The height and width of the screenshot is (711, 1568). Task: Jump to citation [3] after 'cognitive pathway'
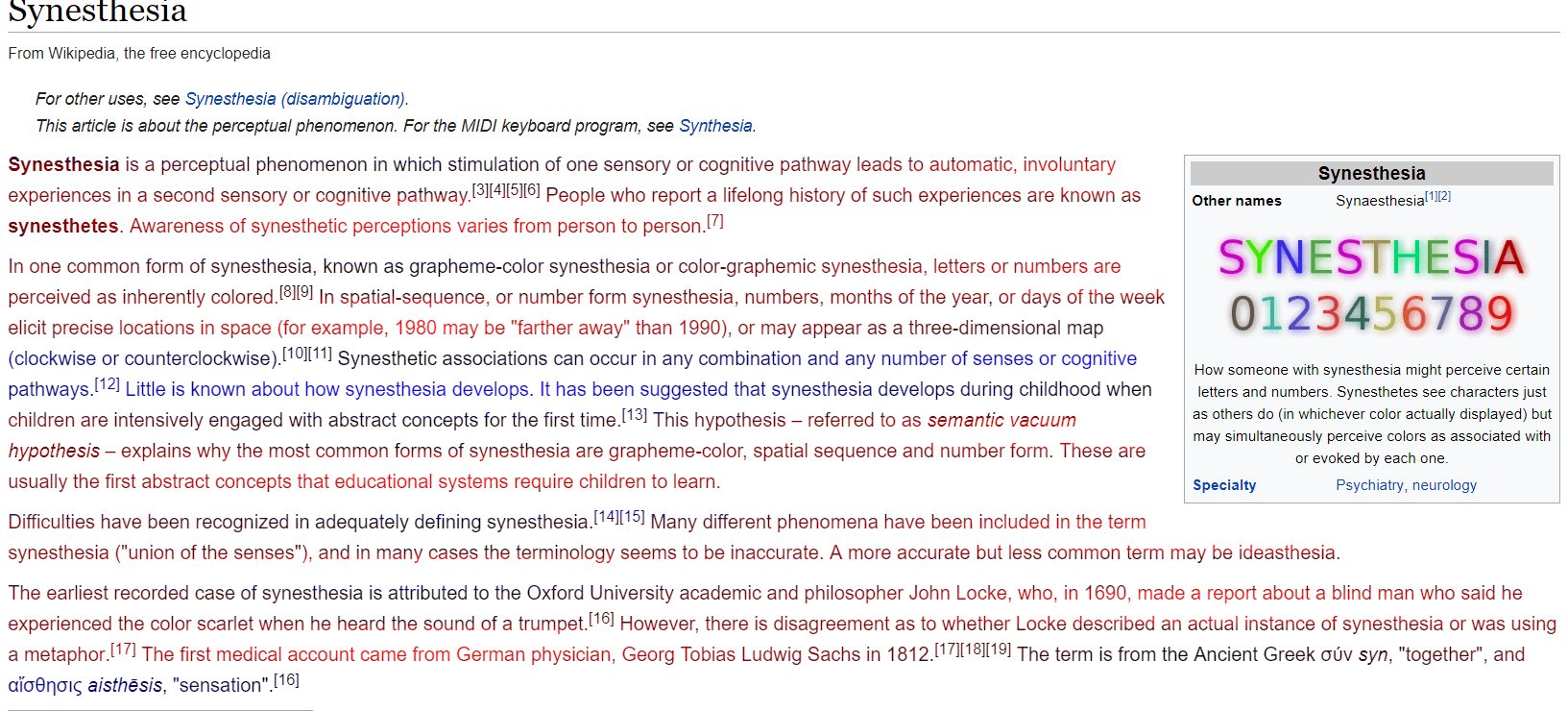(x=480, y=189)
